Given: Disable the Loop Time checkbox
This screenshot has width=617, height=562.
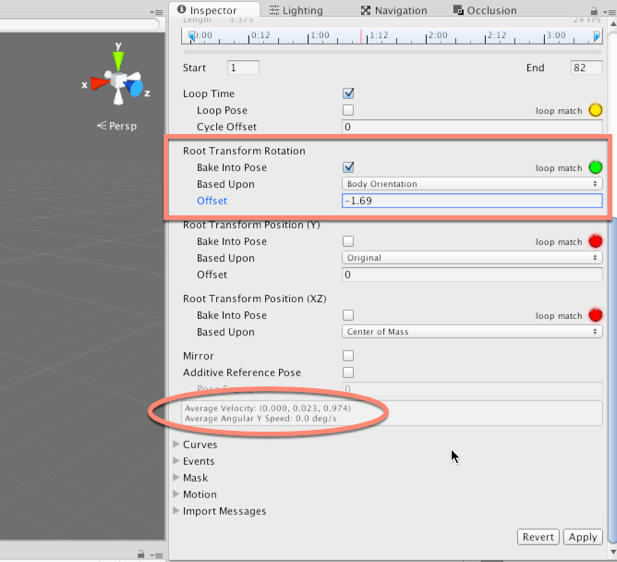Looking at the screenshot, I should [348, 94].
